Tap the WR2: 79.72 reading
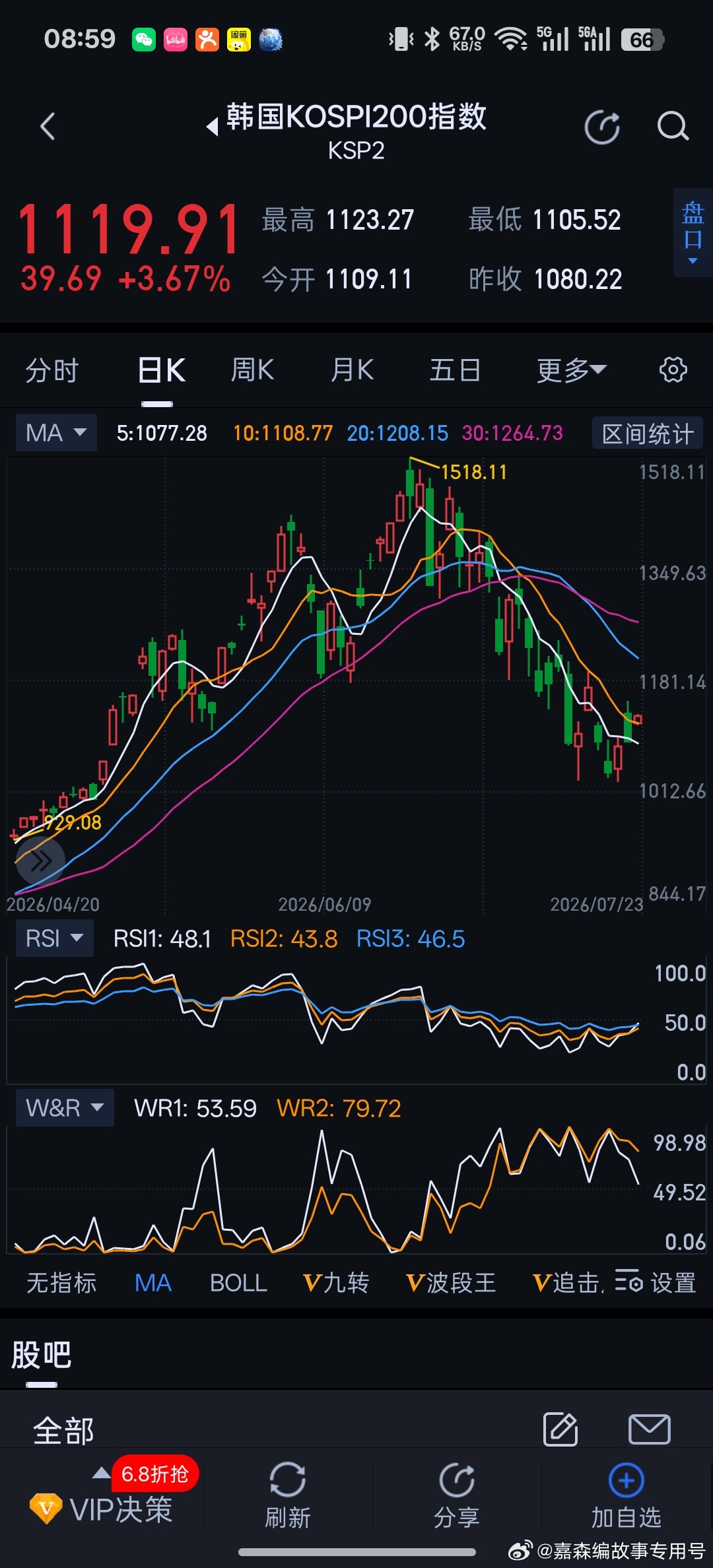The height and width of the screenshot is (1568, 713). 339,1108
